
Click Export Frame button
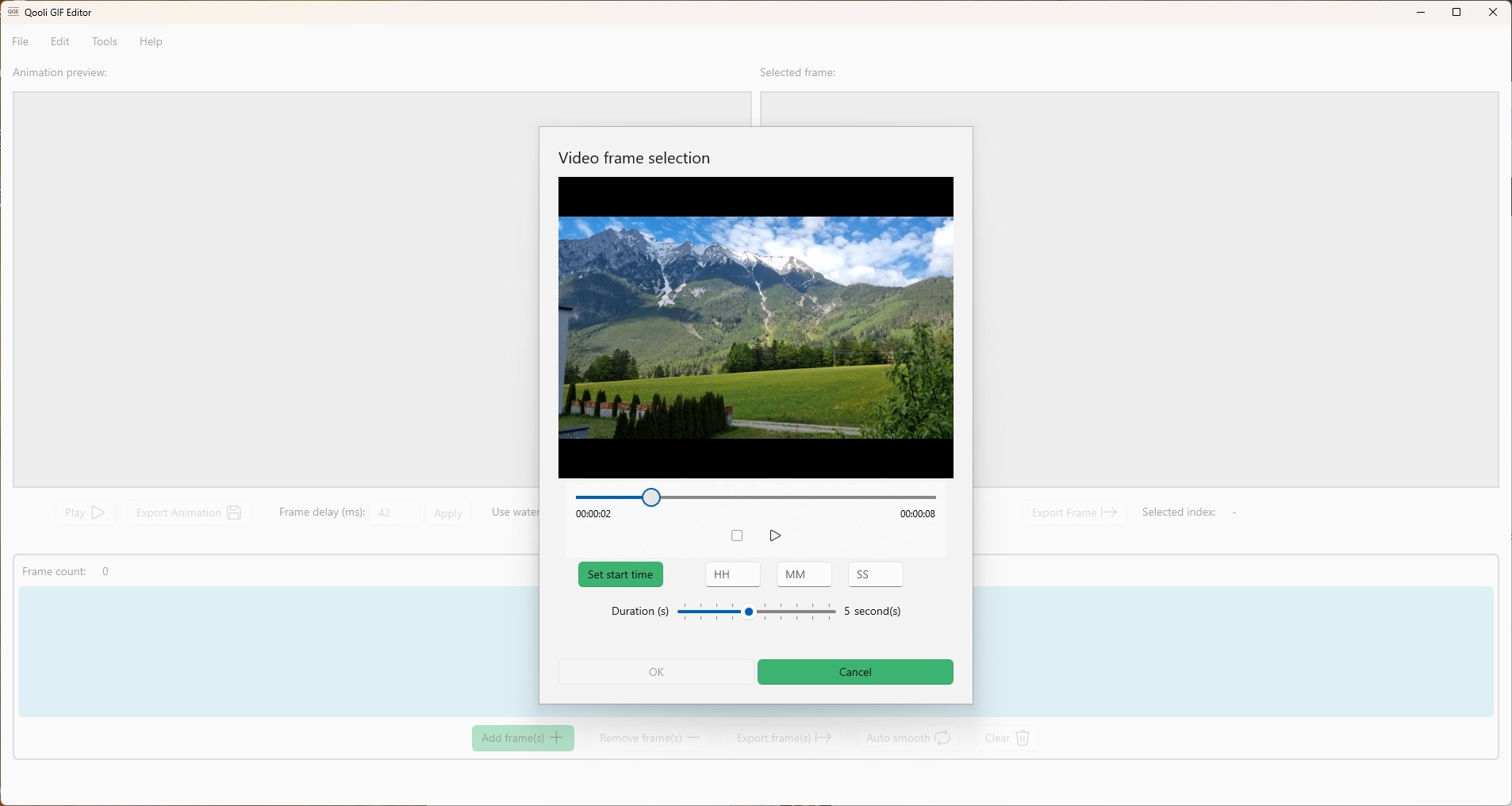coord(1074,512)
